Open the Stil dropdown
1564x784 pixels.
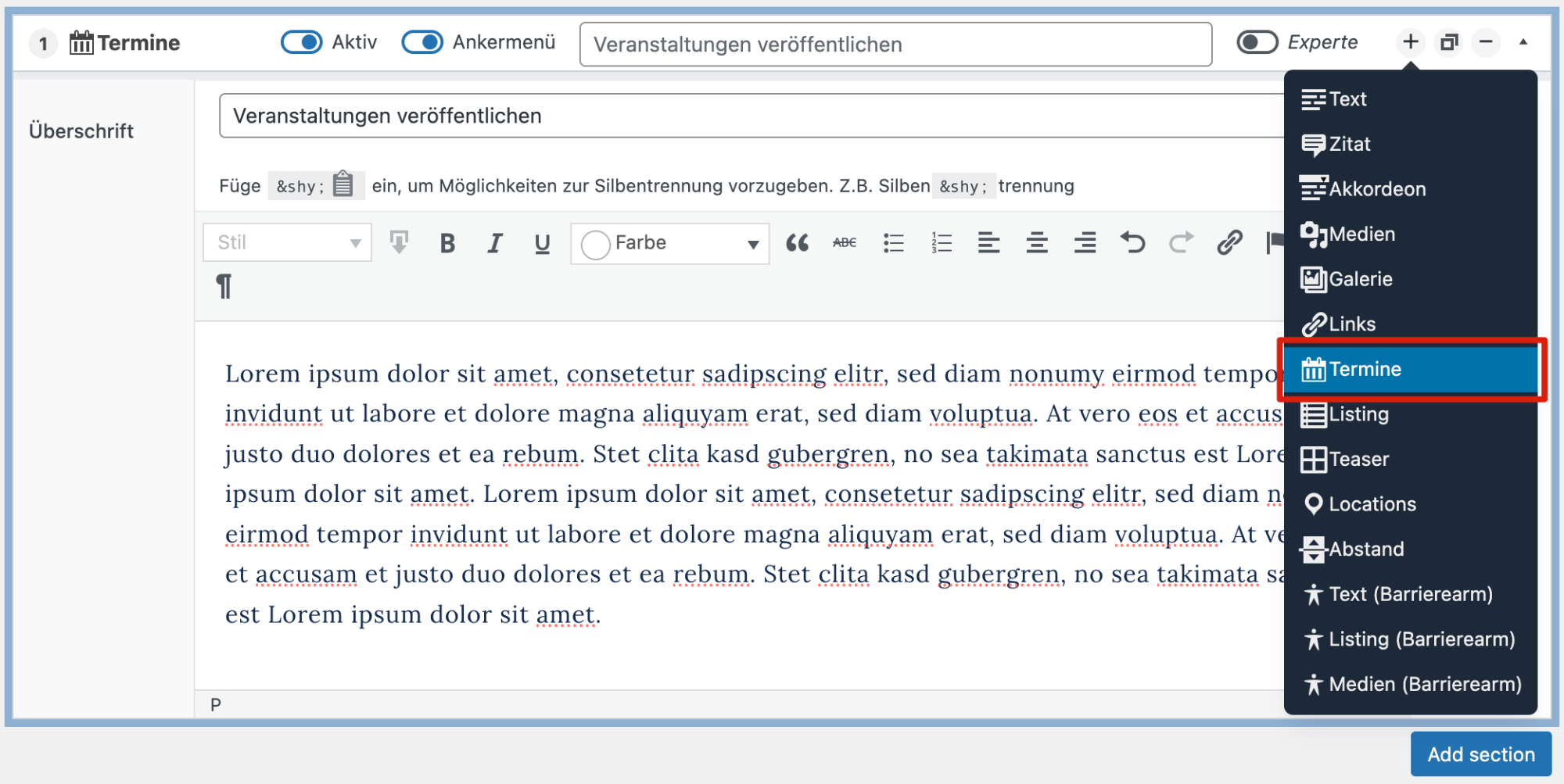[x=287, y=243]
